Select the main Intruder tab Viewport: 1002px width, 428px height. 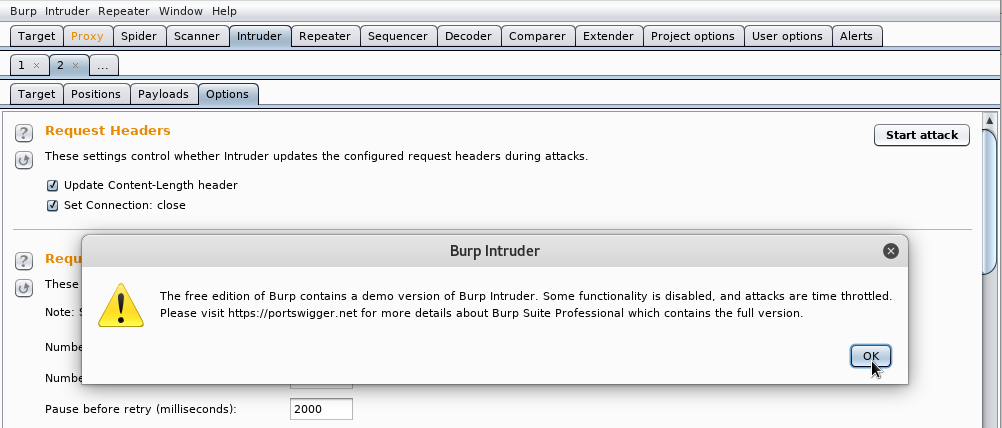click(259, 36)
